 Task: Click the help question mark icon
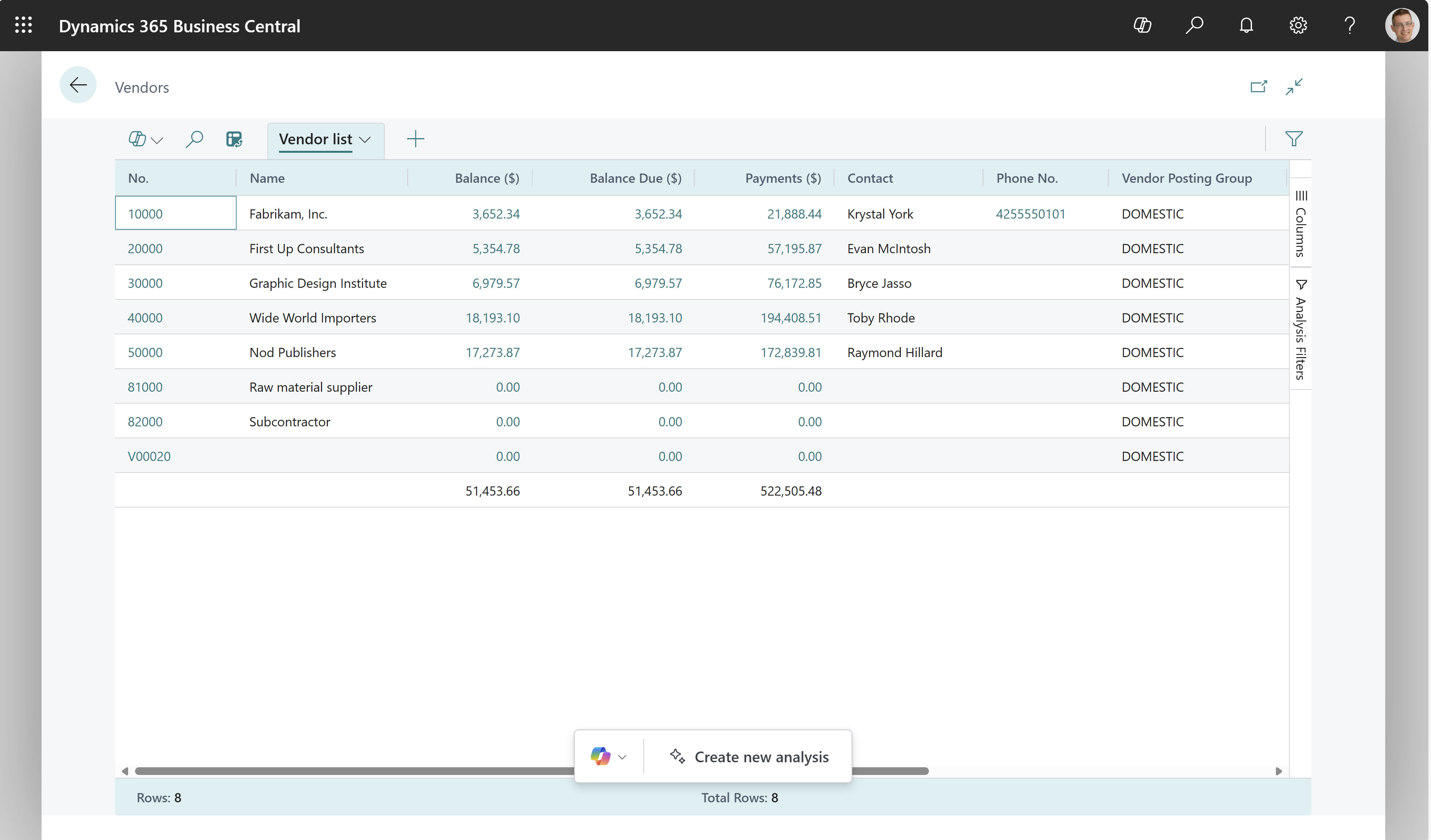[1350, 25]
